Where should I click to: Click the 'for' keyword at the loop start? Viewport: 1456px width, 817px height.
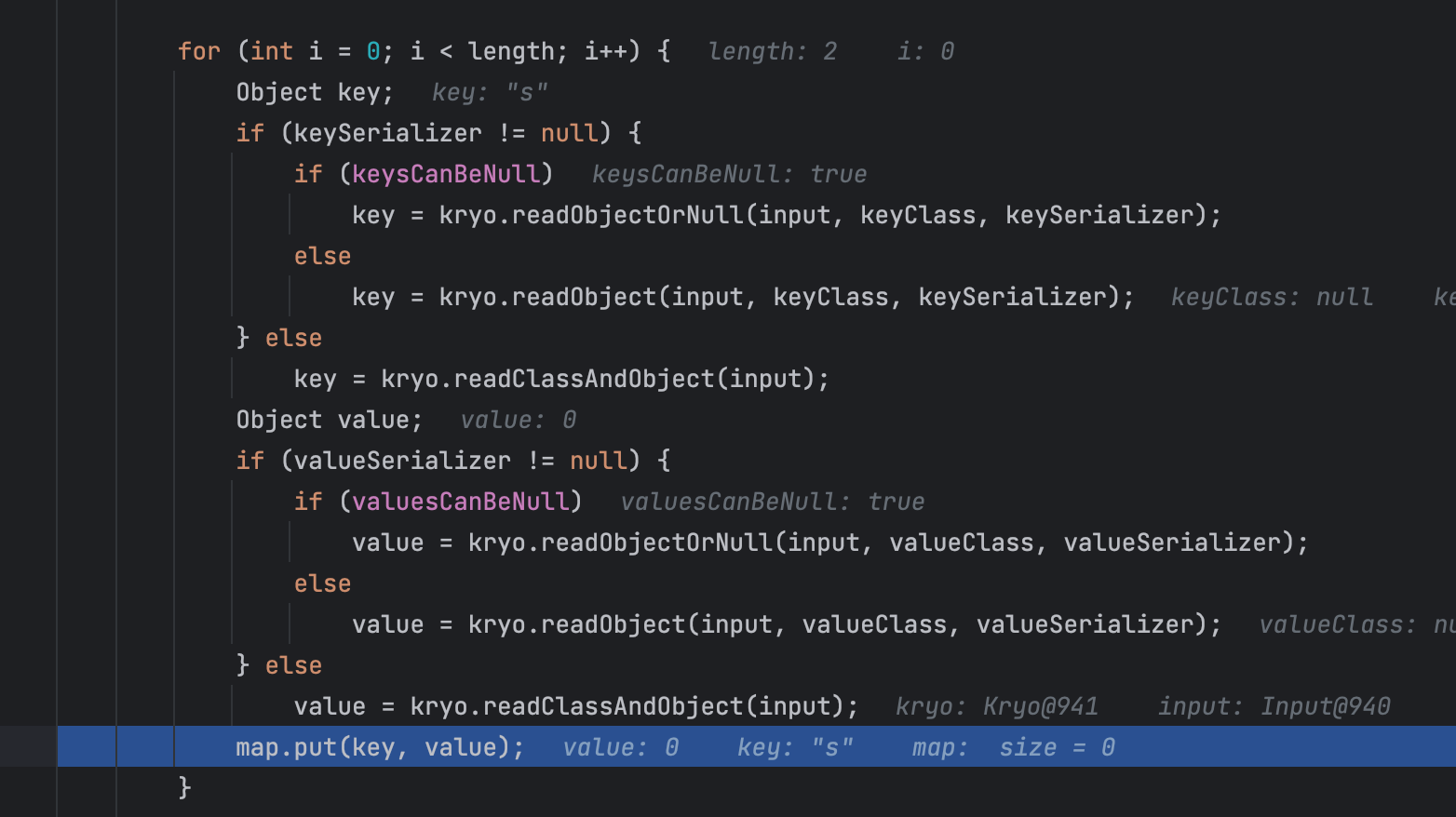[199, 51]
